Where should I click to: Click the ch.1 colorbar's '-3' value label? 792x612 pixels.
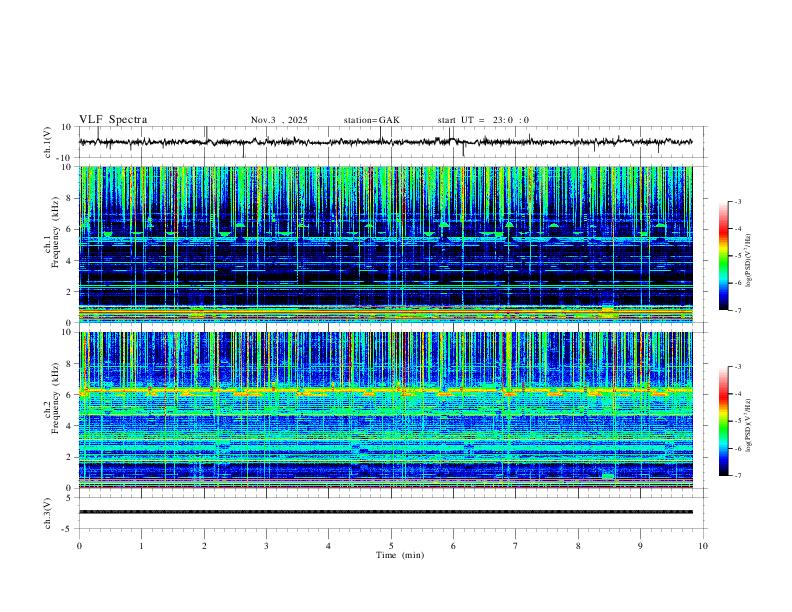(x=738, y=201)
